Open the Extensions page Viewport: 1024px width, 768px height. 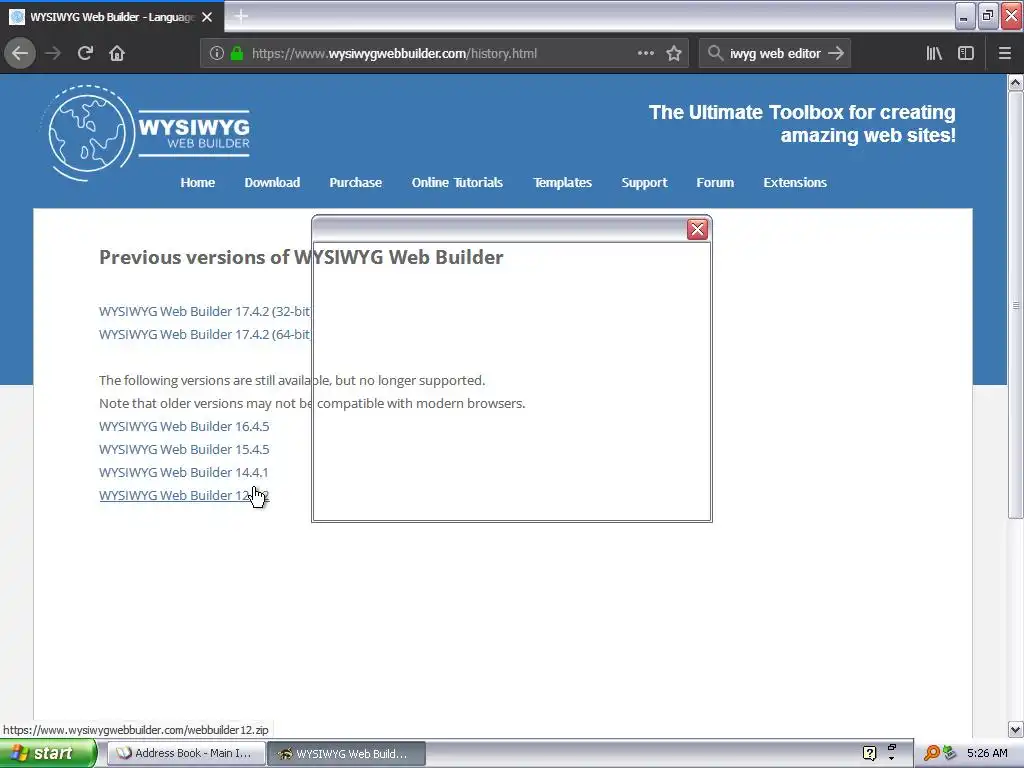coord(795,183)
